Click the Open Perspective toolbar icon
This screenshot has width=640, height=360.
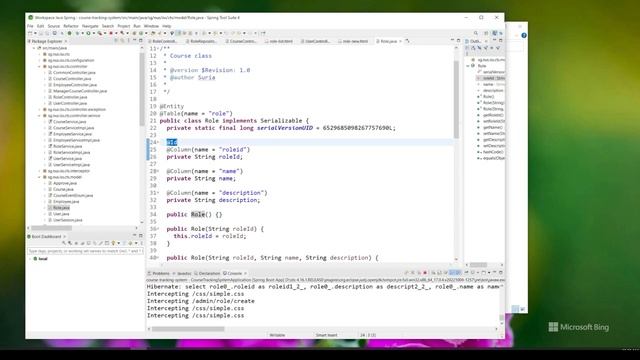[486, 33]
